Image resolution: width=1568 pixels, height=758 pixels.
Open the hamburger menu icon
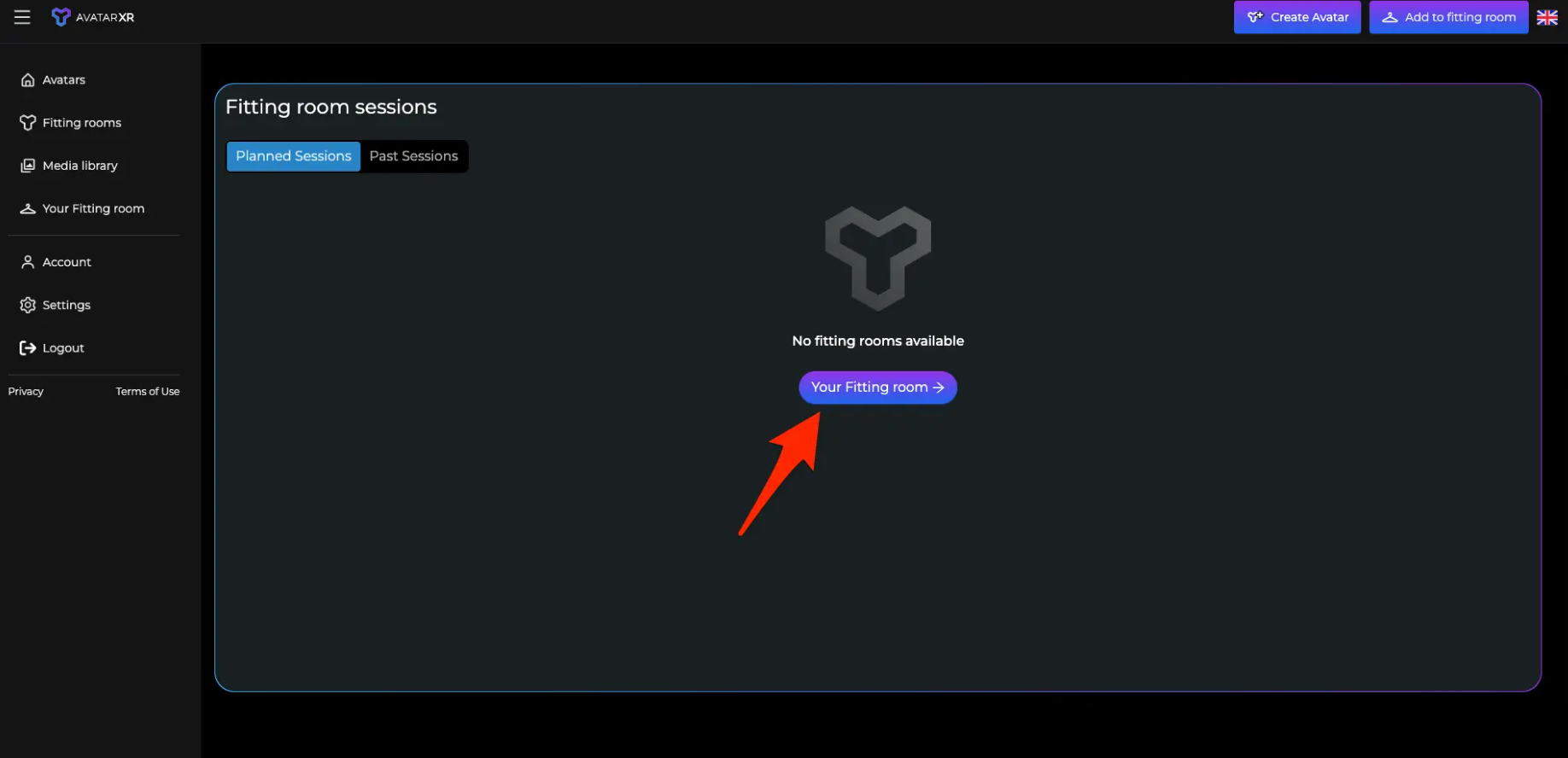pos(22,17)
